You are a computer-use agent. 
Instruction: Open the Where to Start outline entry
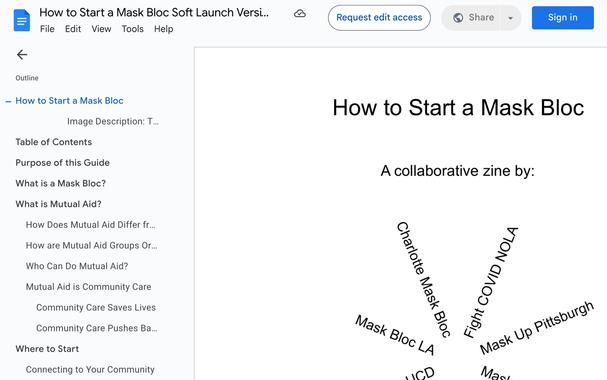47,349
